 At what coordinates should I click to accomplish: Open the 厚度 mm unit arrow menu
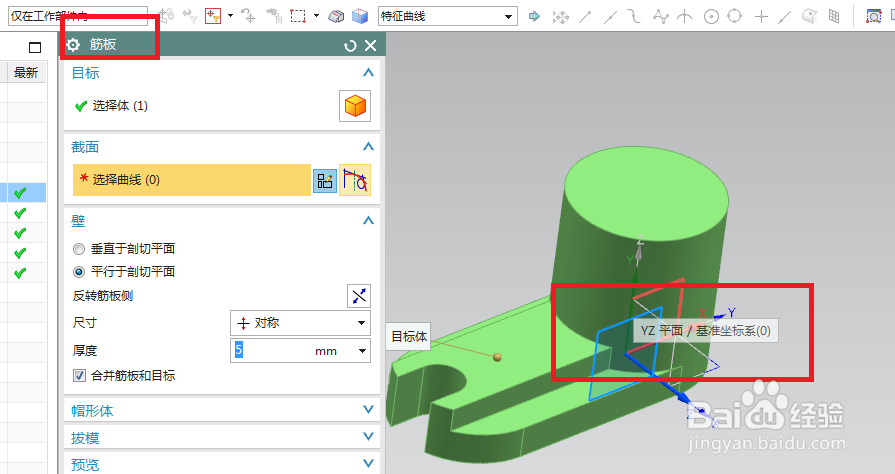coord(362,351)
